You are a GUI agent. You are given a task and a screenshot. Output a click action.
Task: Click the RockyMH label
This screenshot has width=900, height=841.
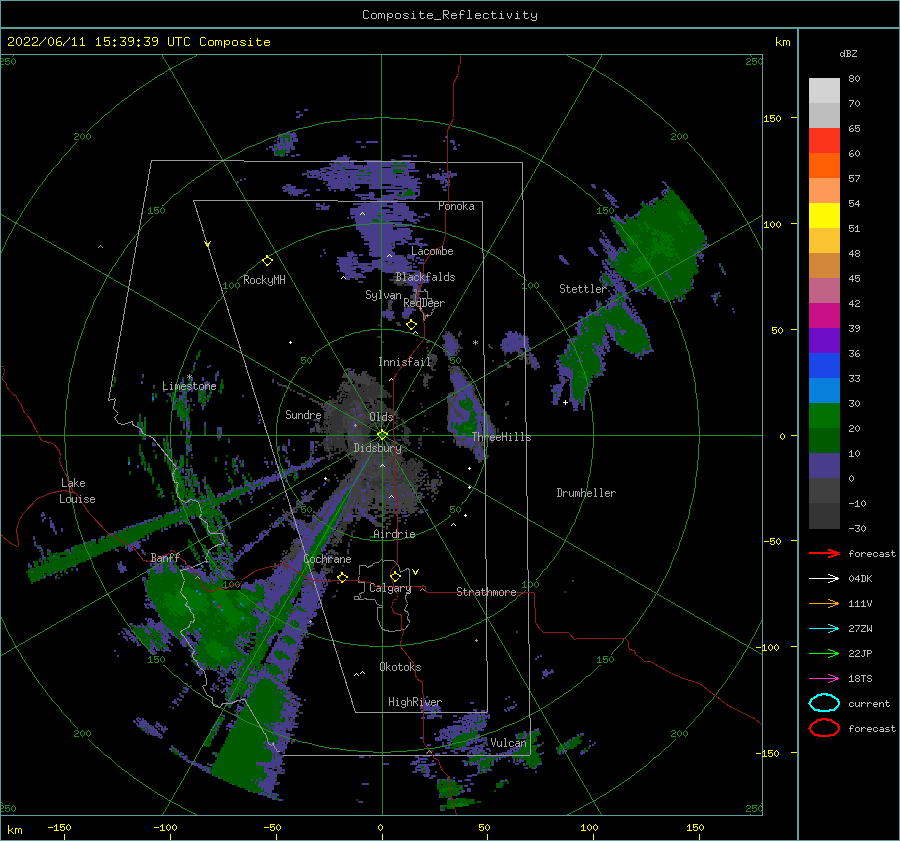coord(264,280)
